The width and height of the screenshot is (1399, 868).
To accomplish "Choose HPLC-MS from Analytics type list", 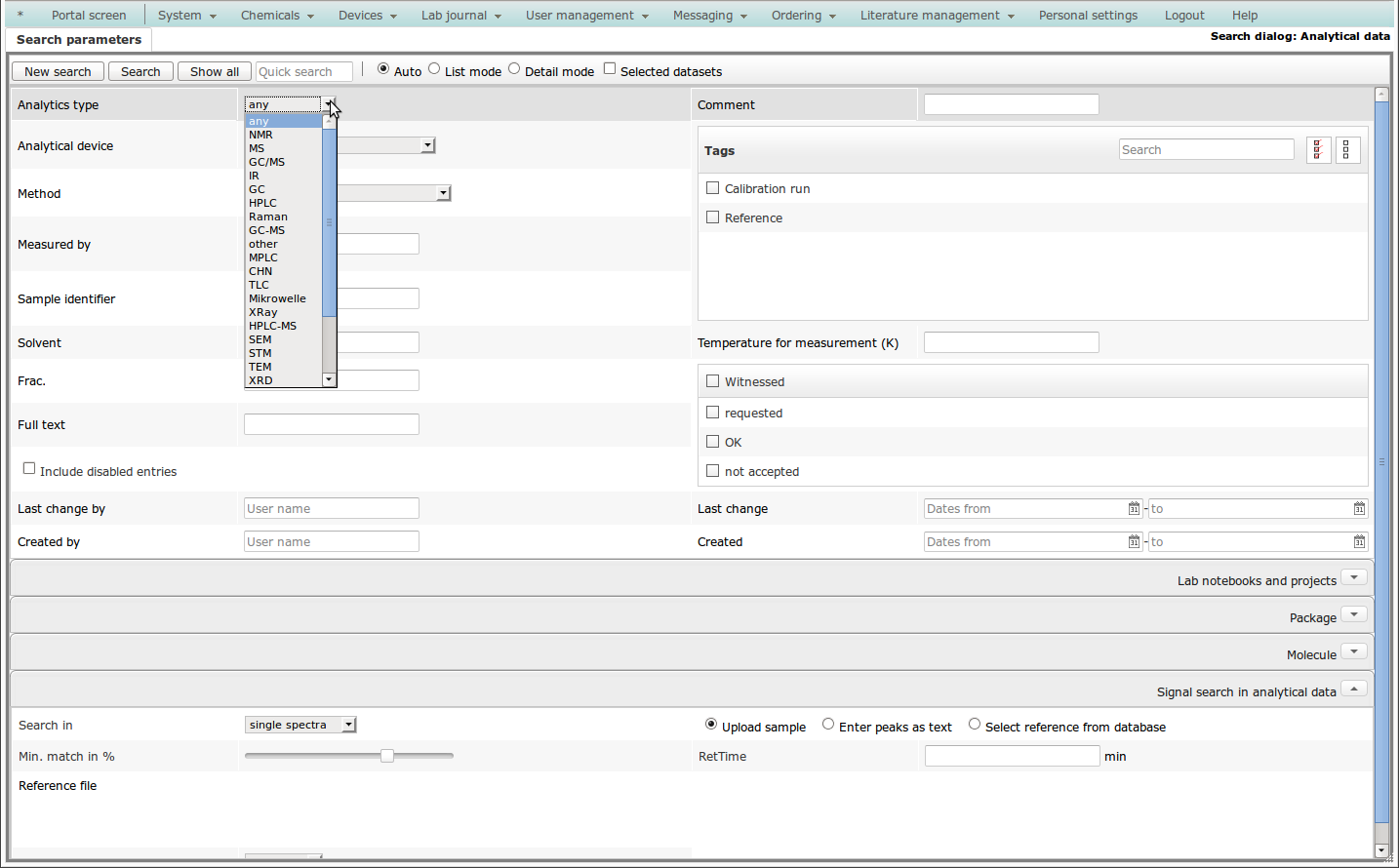I will coord(272,326).
